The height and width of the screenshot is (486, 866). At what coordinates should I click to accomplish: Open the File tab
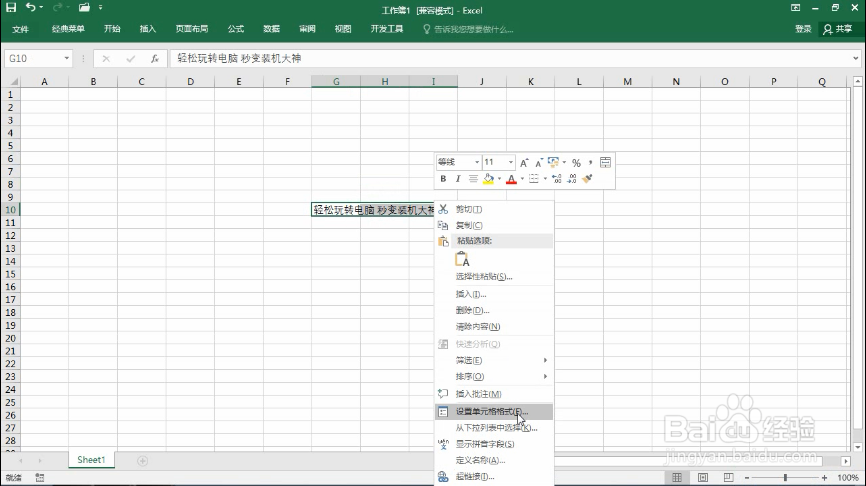tap(20, 29)
